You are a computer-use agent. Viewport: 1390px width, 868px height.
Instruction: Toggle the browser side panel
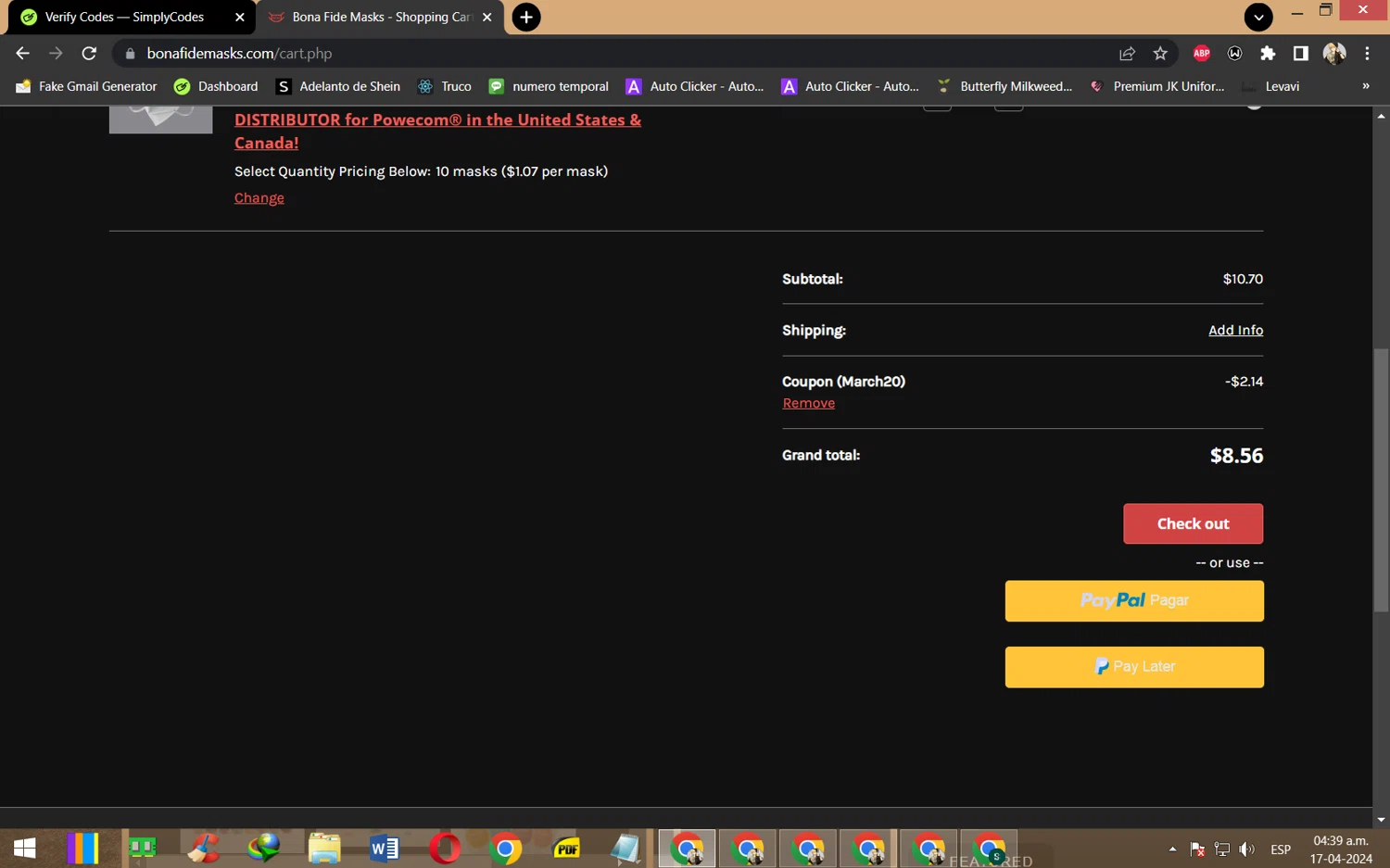click(1301, 54)
